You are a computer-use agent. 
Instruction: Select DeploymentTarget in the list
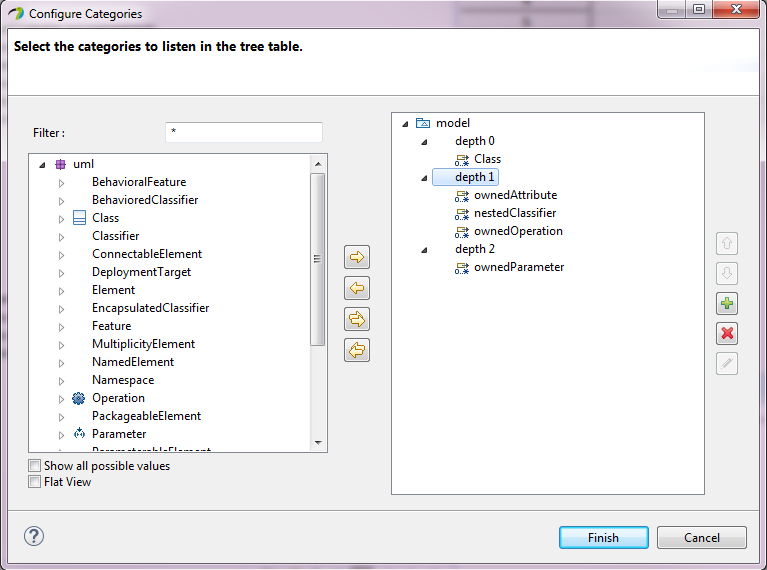click(x=141, y=272)
